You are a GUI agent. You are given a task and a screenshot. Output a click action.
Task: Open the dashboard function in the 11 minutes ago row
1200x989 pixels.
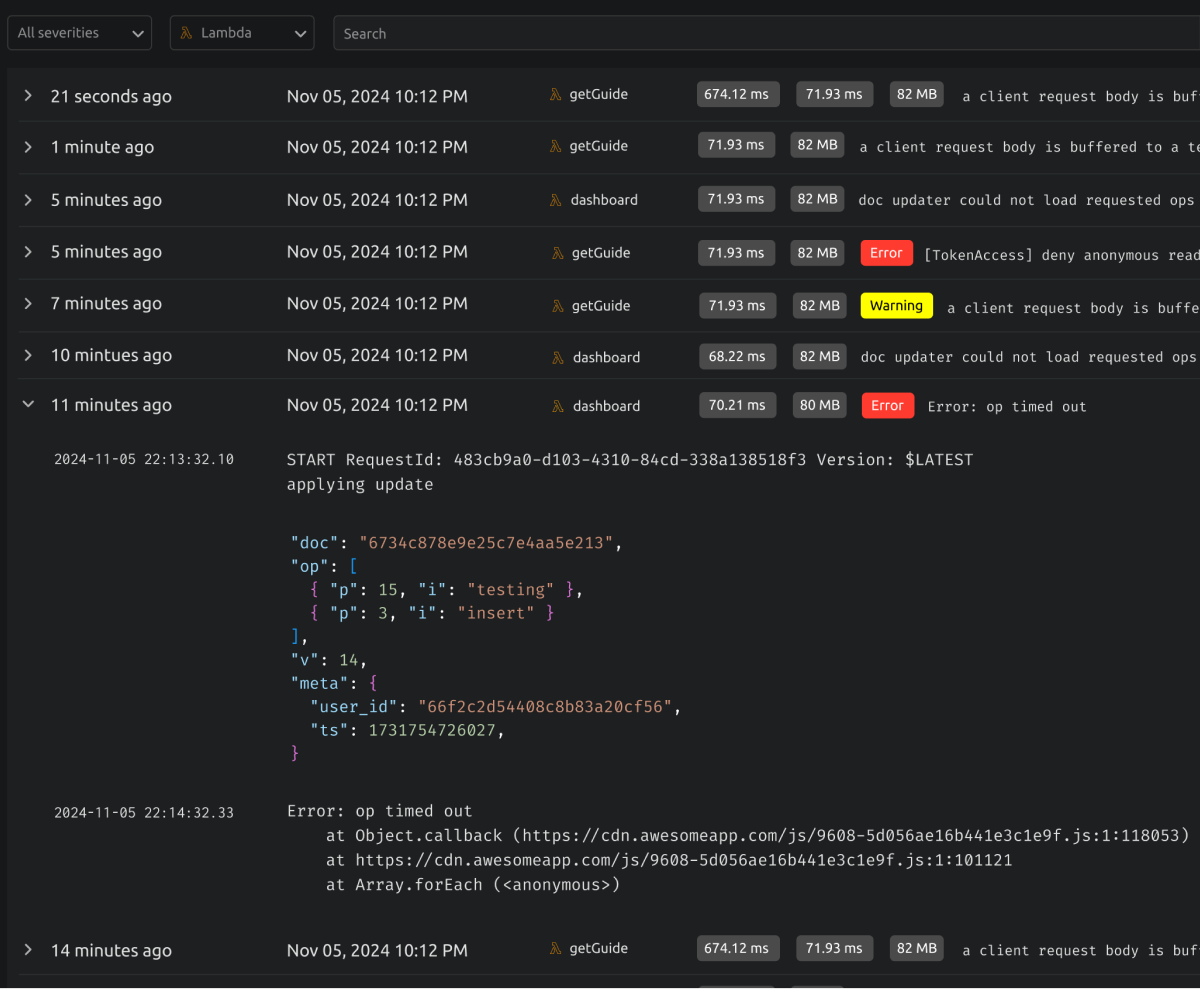[x=606, y=406]
